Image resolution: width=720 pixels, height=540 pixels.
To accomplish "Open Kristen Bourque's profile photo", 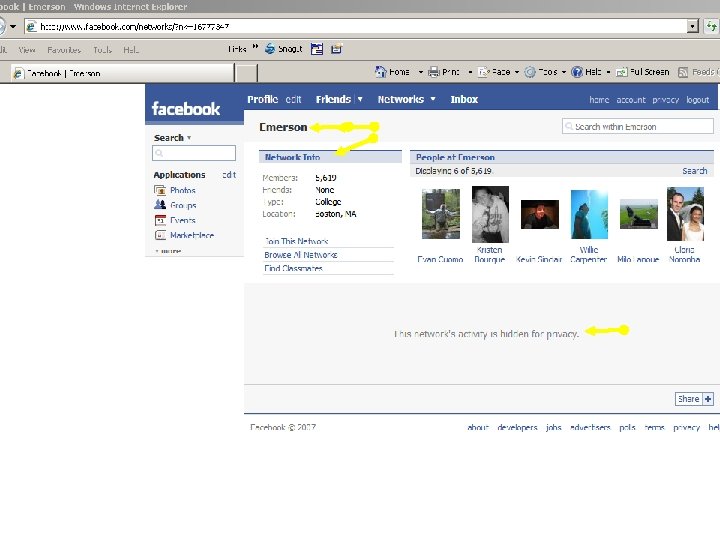I will pyautogui.click(x=490, y=214).
